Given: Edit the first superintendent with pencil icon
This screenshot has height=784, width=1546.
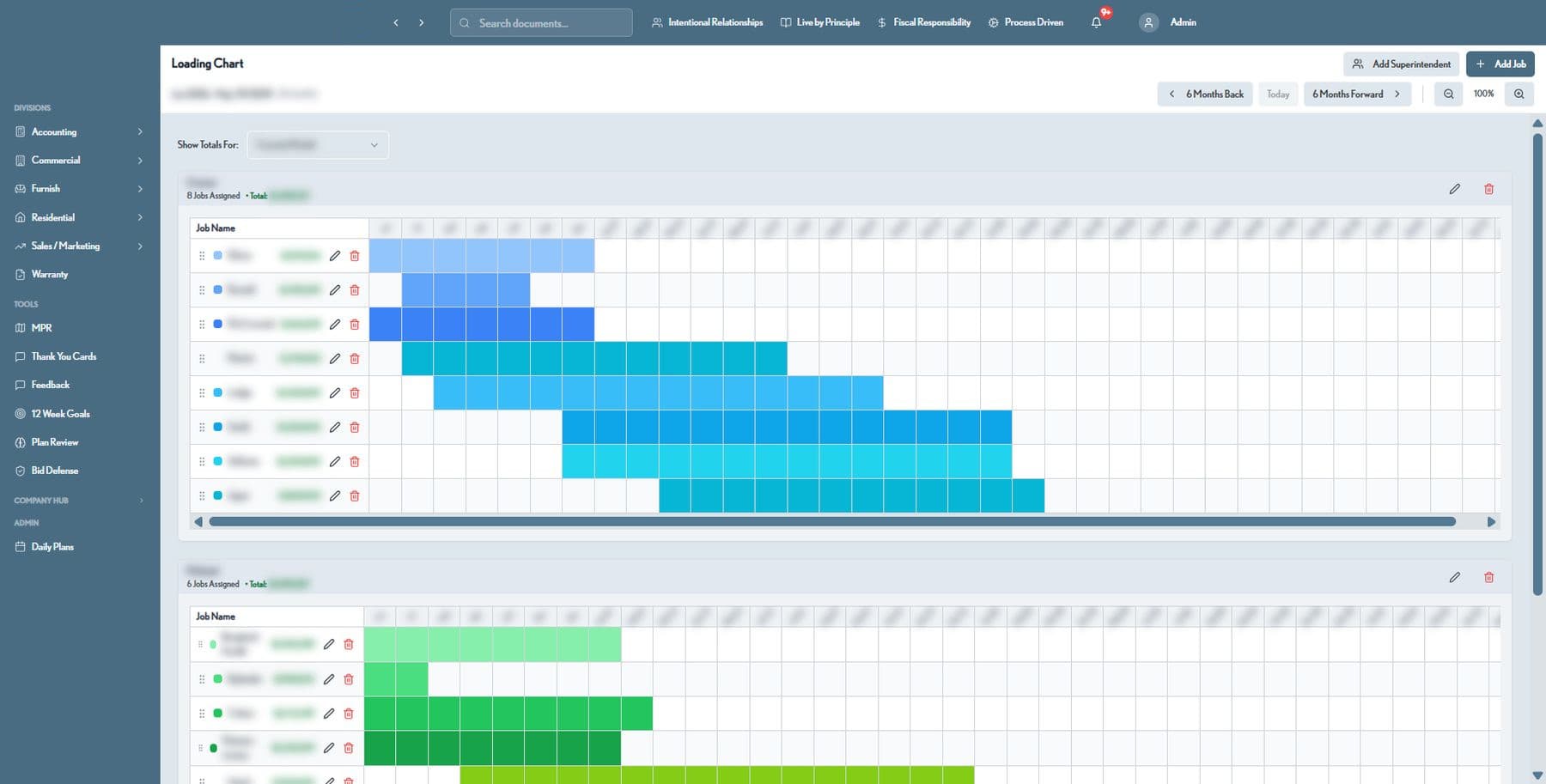Looking at the screenshot, I should 1454,189.
